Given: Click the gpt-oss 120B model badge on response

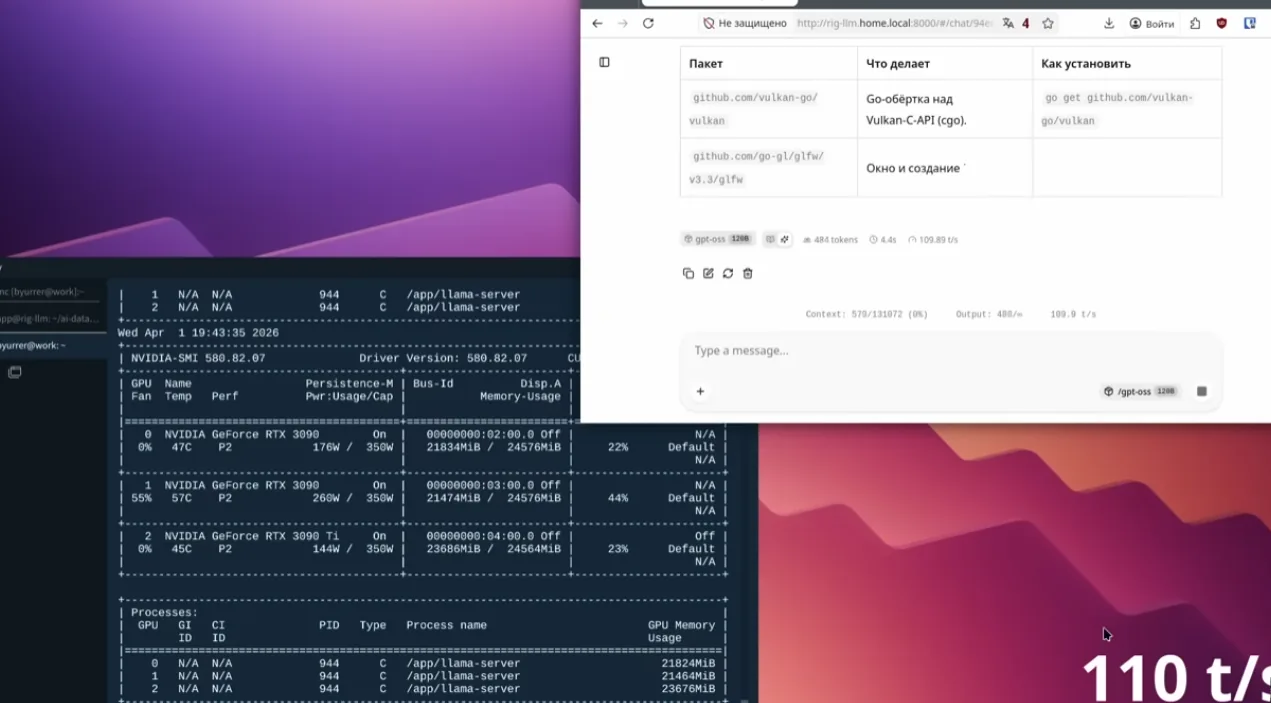Looking at the screenshot, I should 718,239.
